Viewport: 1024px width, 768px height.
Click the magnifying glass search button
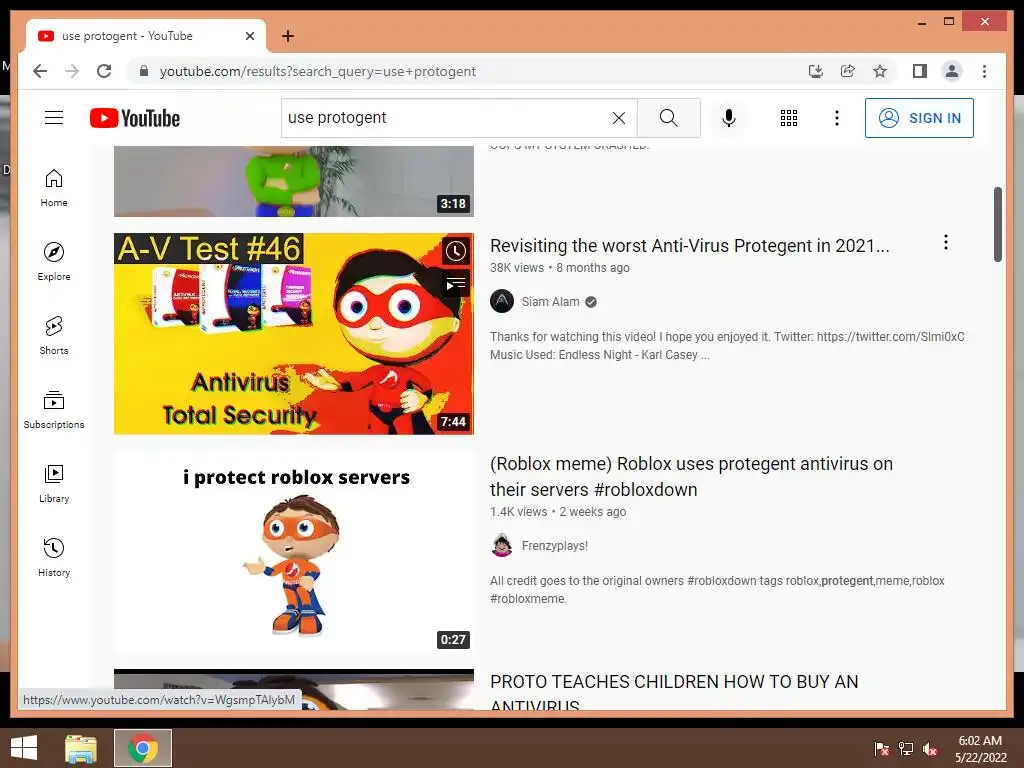click(668, 118)
